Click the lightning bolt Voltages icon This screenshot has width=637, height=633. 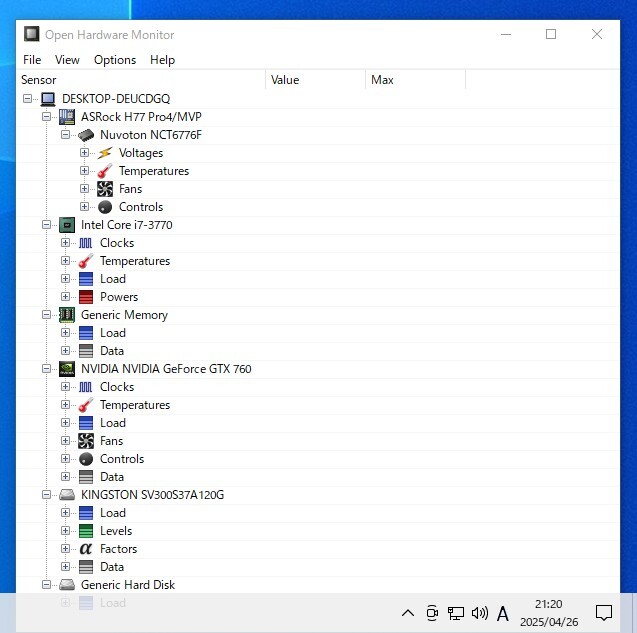(105, 153)
